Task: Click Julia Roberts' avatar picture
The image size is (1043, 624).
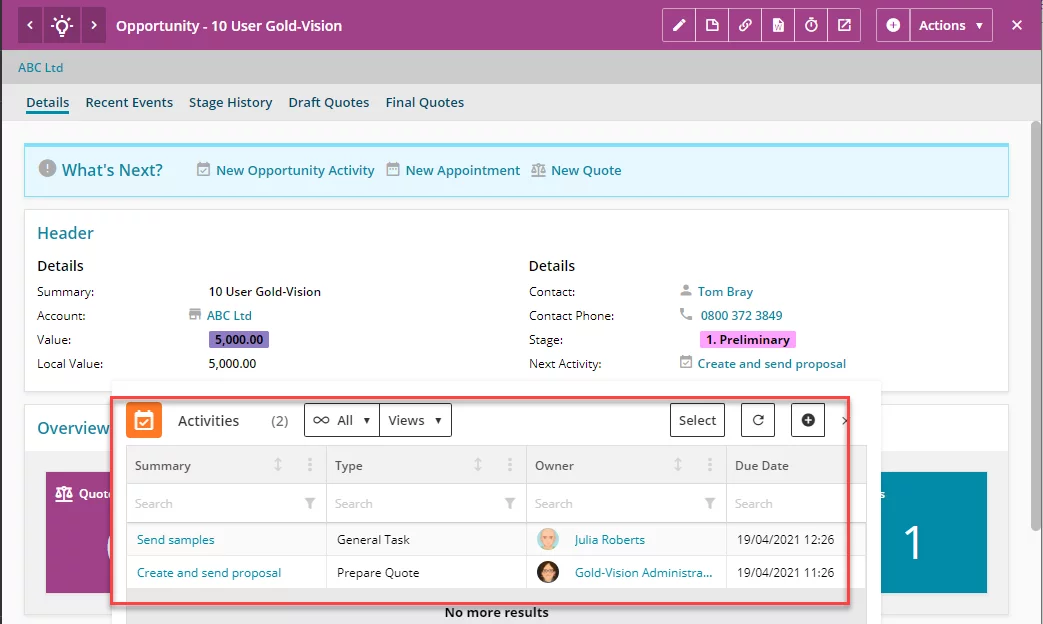Action: 548,539
